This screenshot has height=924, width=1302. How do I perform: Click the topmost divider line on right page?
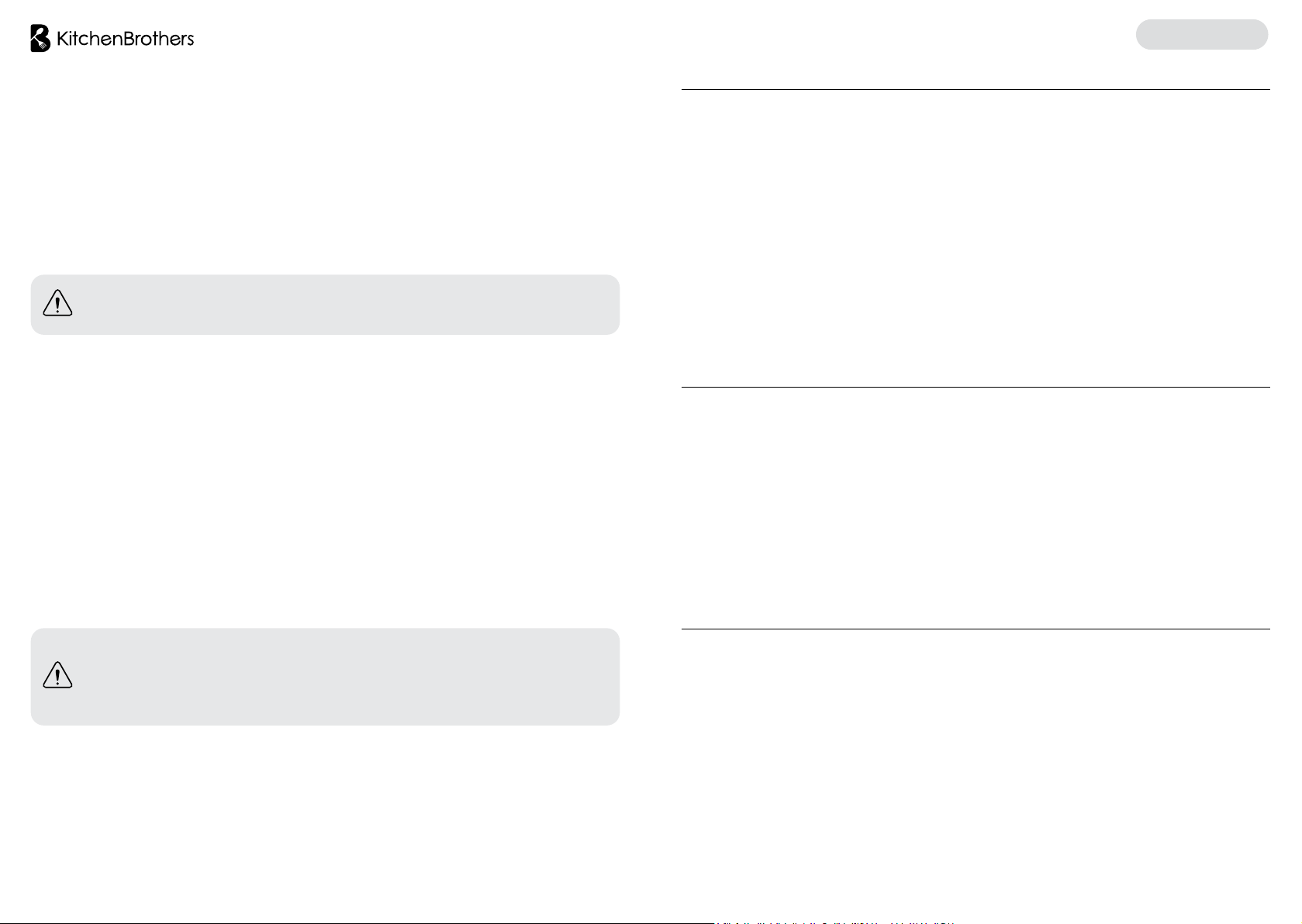tap(976, 89)
